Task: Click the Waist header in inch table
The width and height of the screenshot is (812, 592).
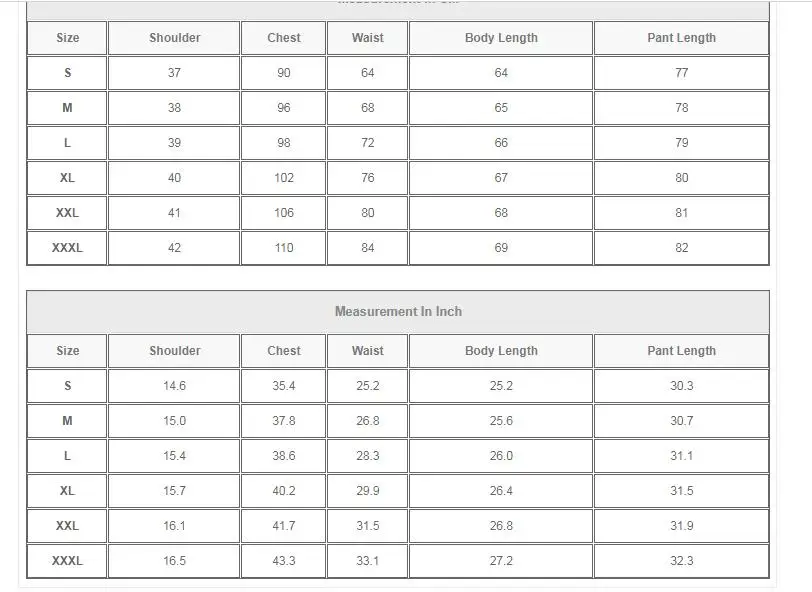Action: pos(368,351)
